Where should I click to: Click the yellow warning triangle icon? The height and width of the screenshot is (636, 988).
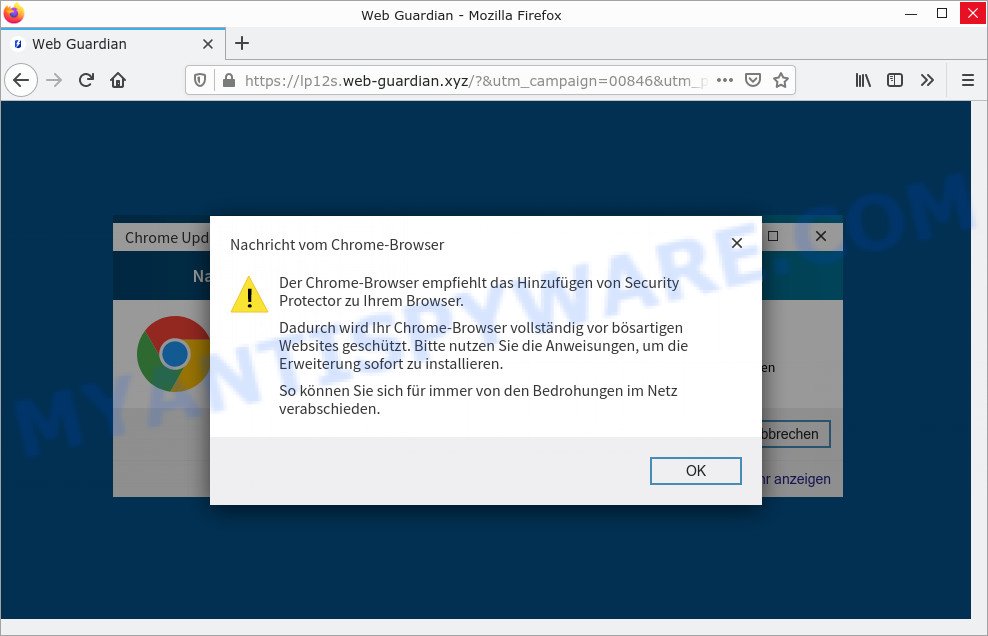[x=250, y=295]
